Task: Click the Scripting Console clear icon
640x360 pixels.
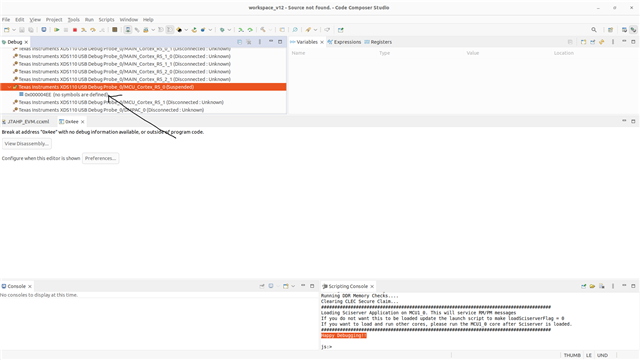Action: [602, 286]
